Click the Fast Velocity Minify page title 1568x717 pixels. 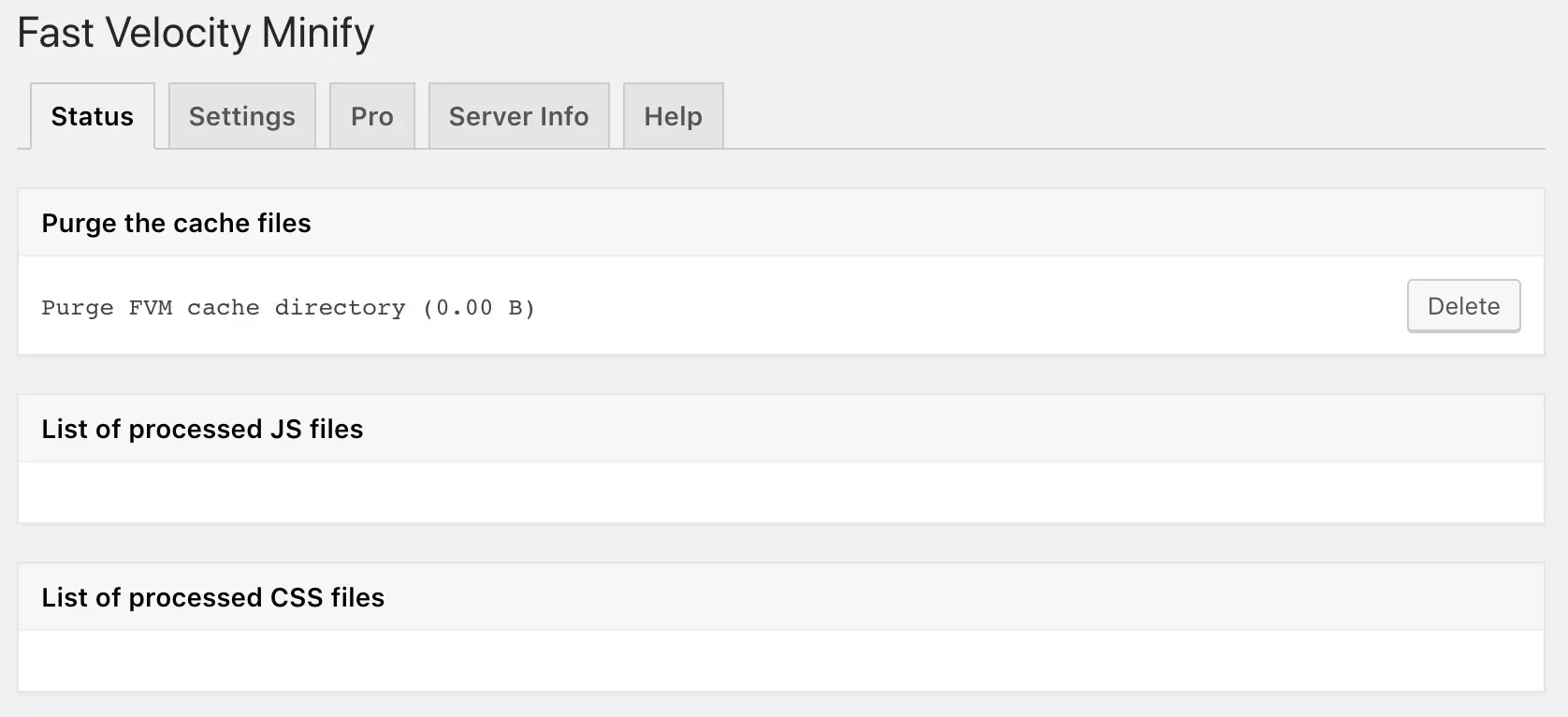click(x=196, y=33)
